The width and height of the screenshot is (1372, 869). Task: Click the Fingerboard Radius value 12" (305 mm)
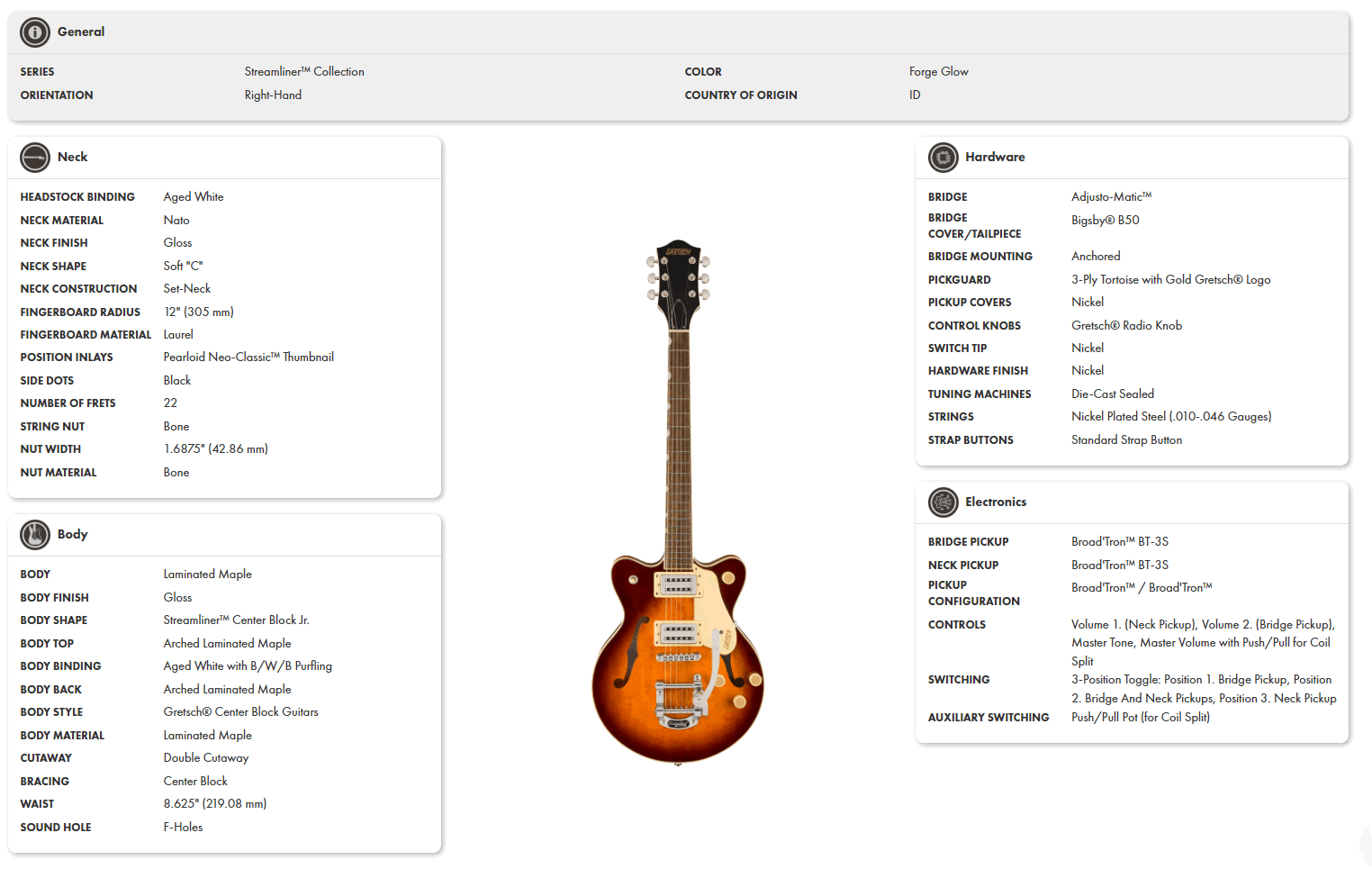[198, 312]
